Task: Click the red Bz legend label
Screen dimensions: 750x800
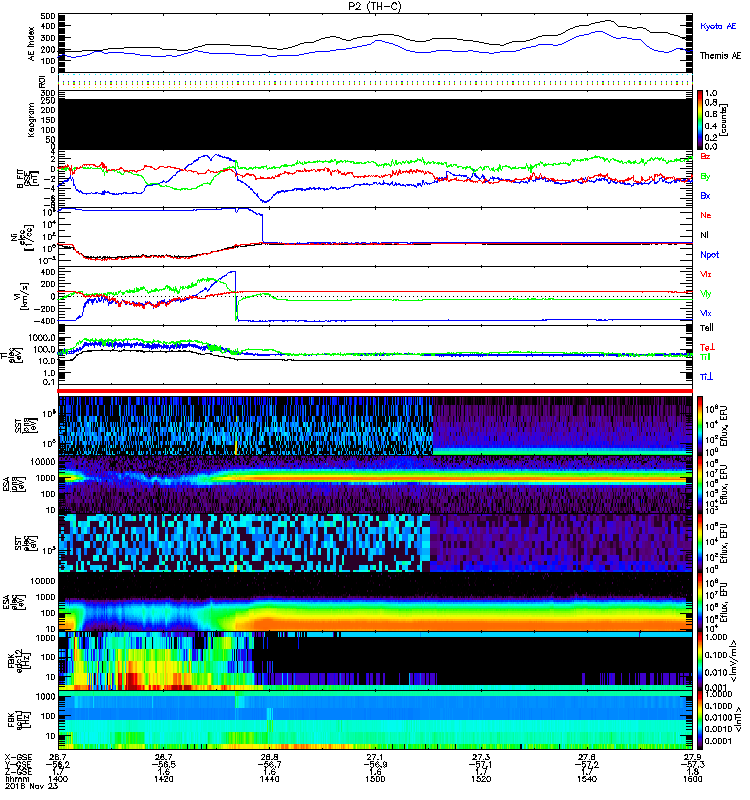Action: (705, 156)
